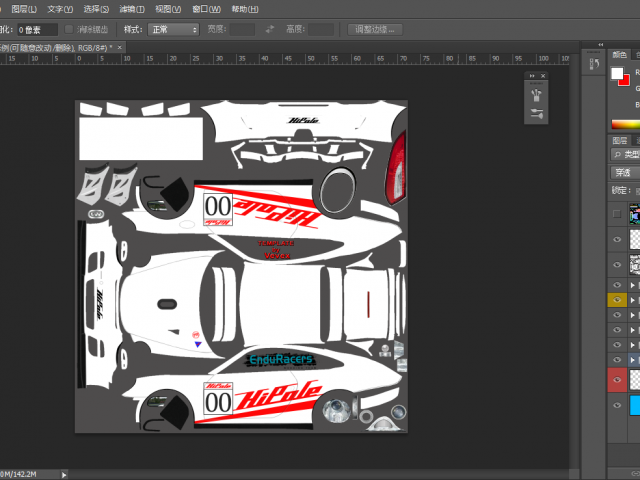
Task: Click swap width and height arrows icon
Action: tap(269, 29)
